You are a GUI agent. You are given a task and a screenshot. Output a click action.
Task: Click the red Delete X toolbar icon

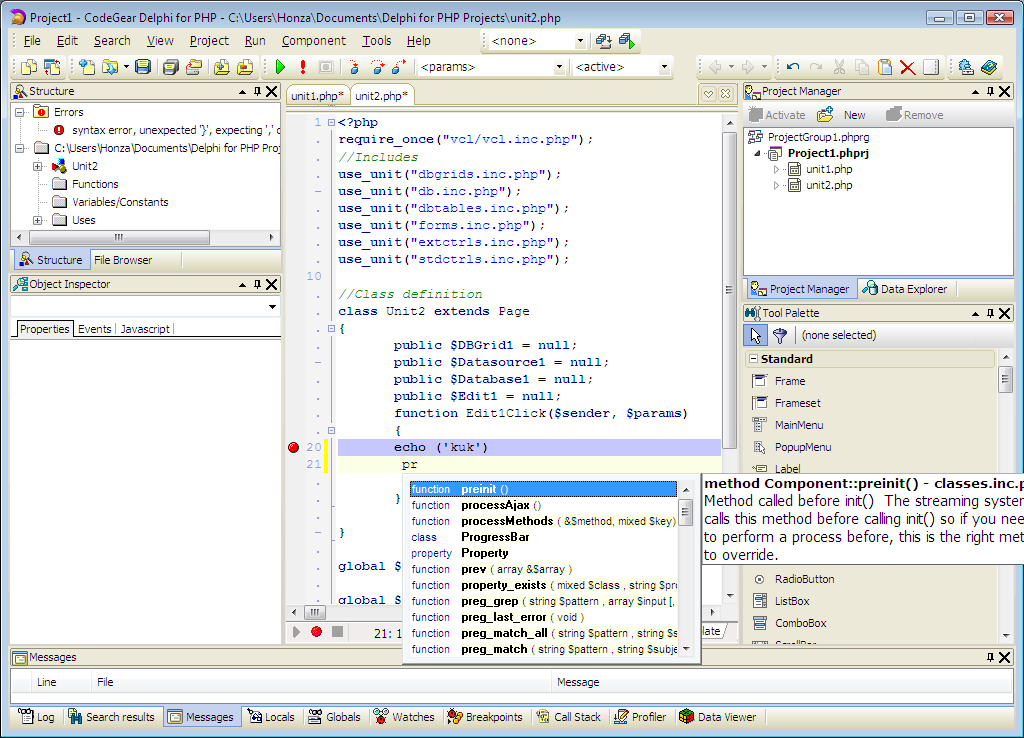[907, 67]
